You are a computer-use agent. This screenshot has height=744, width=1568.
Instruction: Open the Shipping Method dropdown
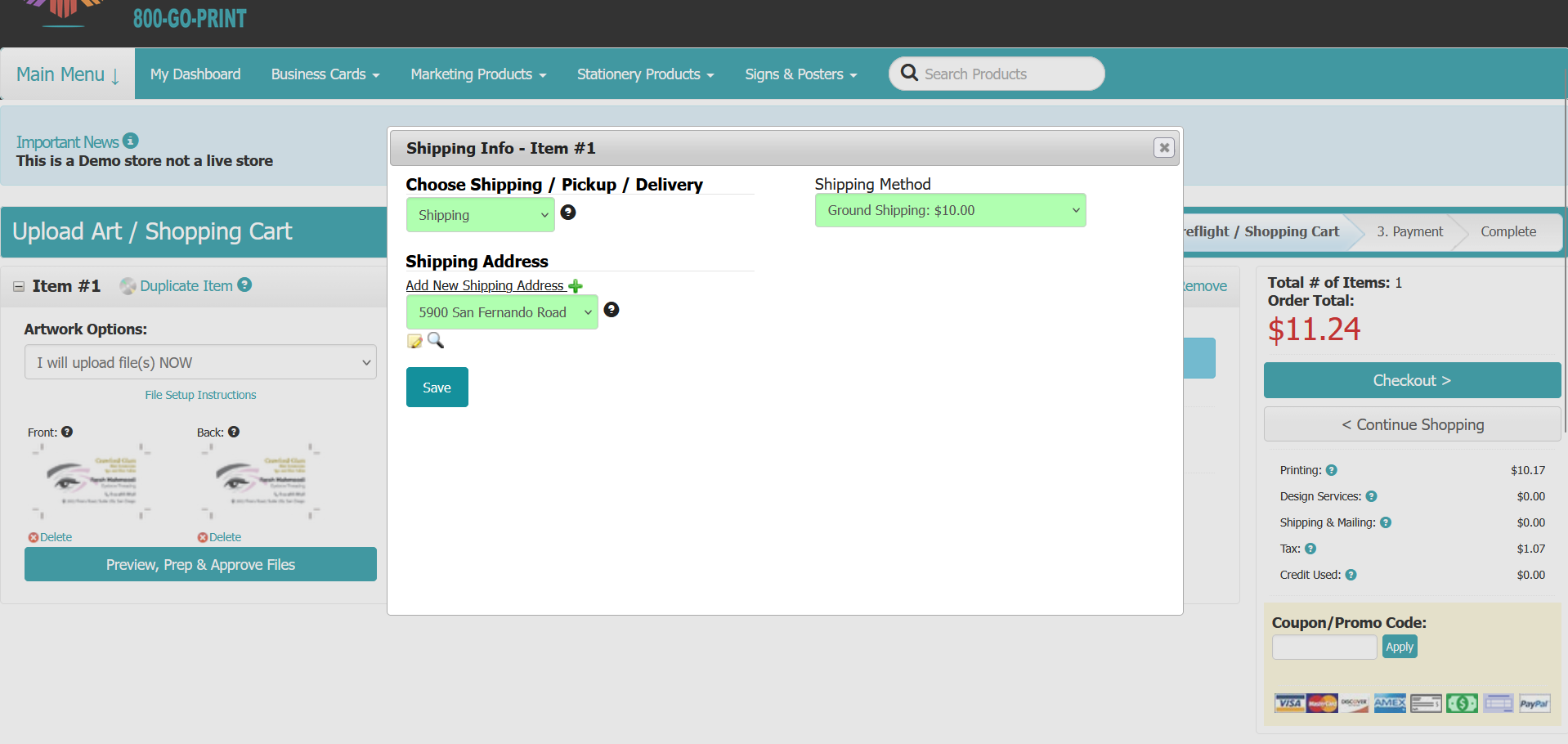pyautogui.click(x=949, y=211)
